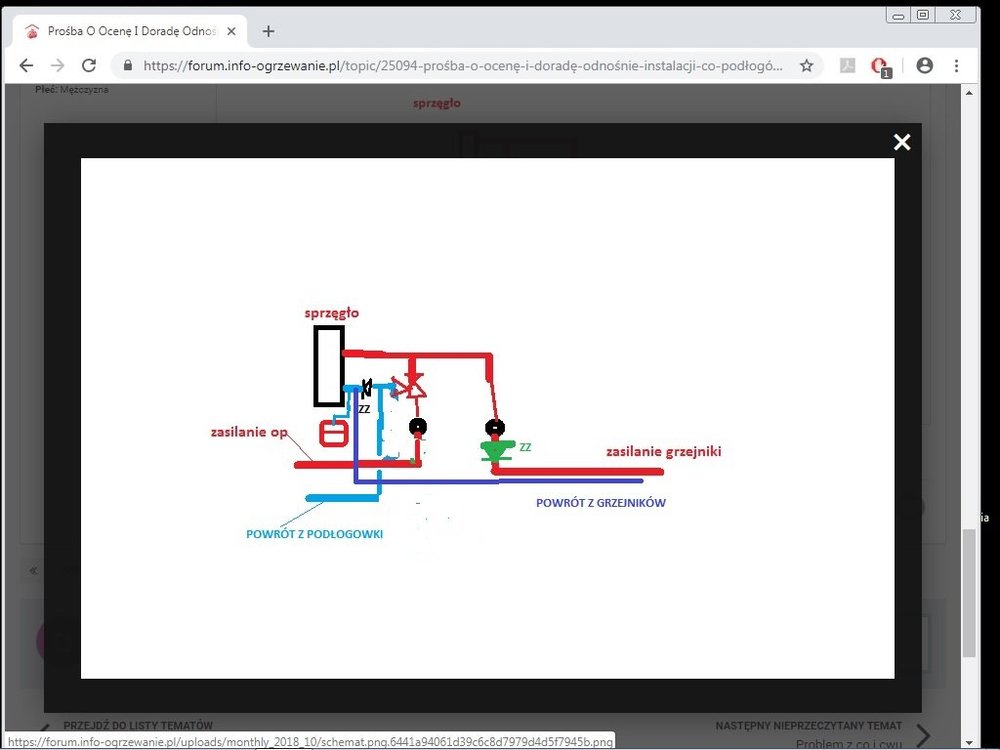Open 'Następny nieprzeczytany temat' link
The image size is (1000, 750).
808,725
